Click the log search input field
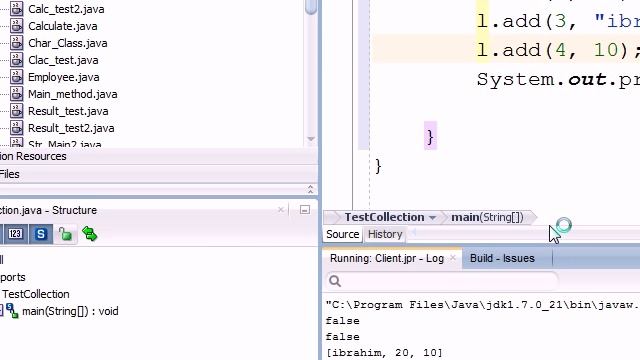Viewport: 640px width, 360px height. point(442,281)
